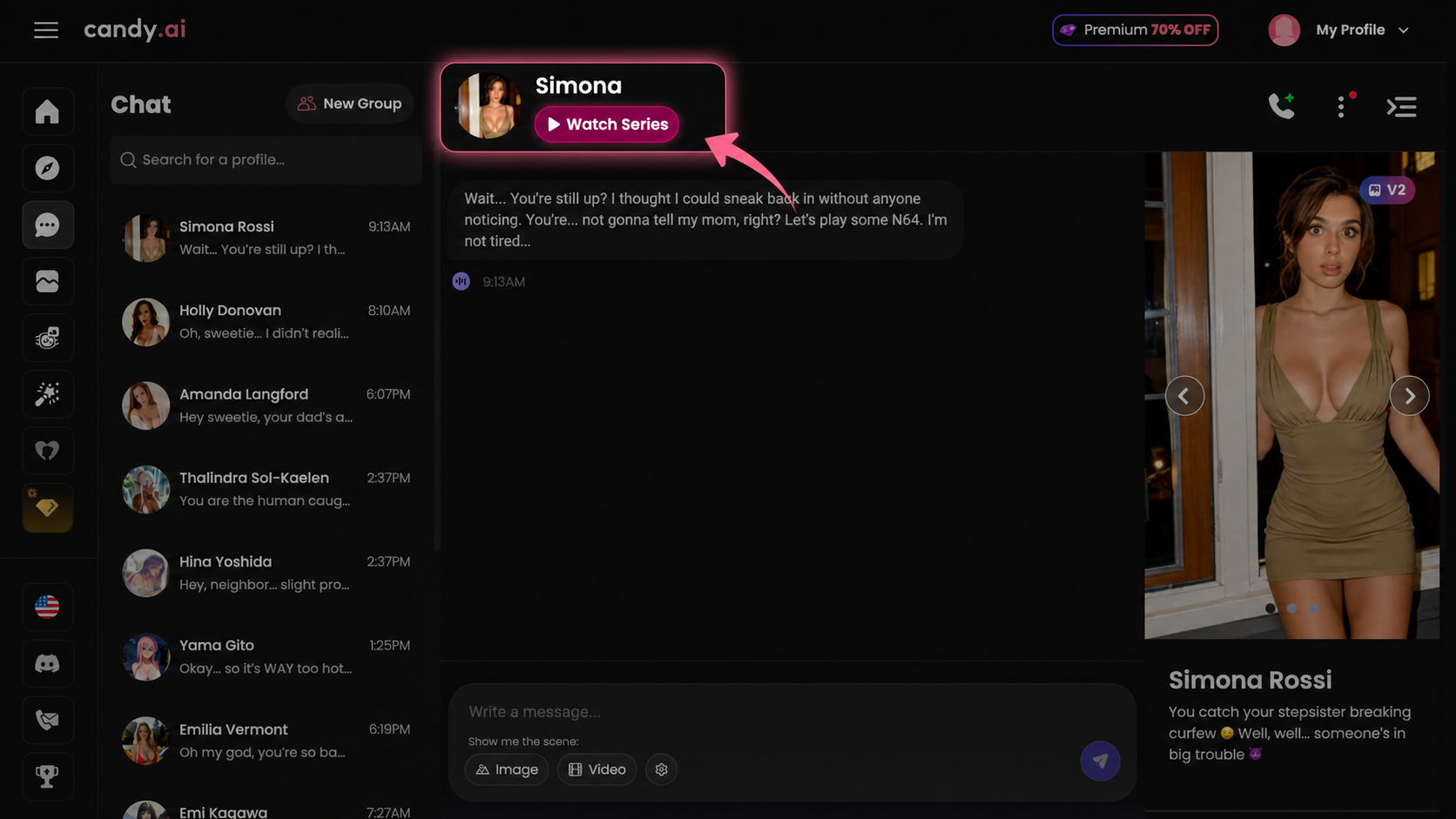Open the hamburger menu
This screenshot has height=819, width=1456.
point(46,30)
